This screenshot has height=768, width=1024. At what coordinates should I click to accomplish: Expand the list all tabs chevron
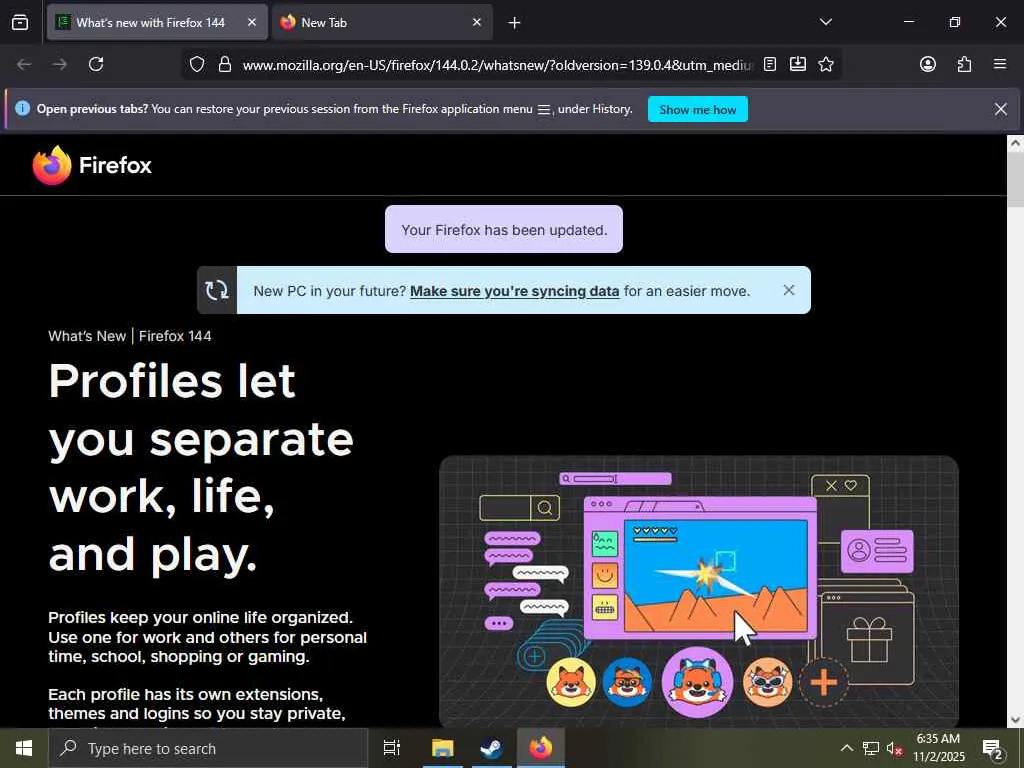pyautogui.click(x=825, y=22)
